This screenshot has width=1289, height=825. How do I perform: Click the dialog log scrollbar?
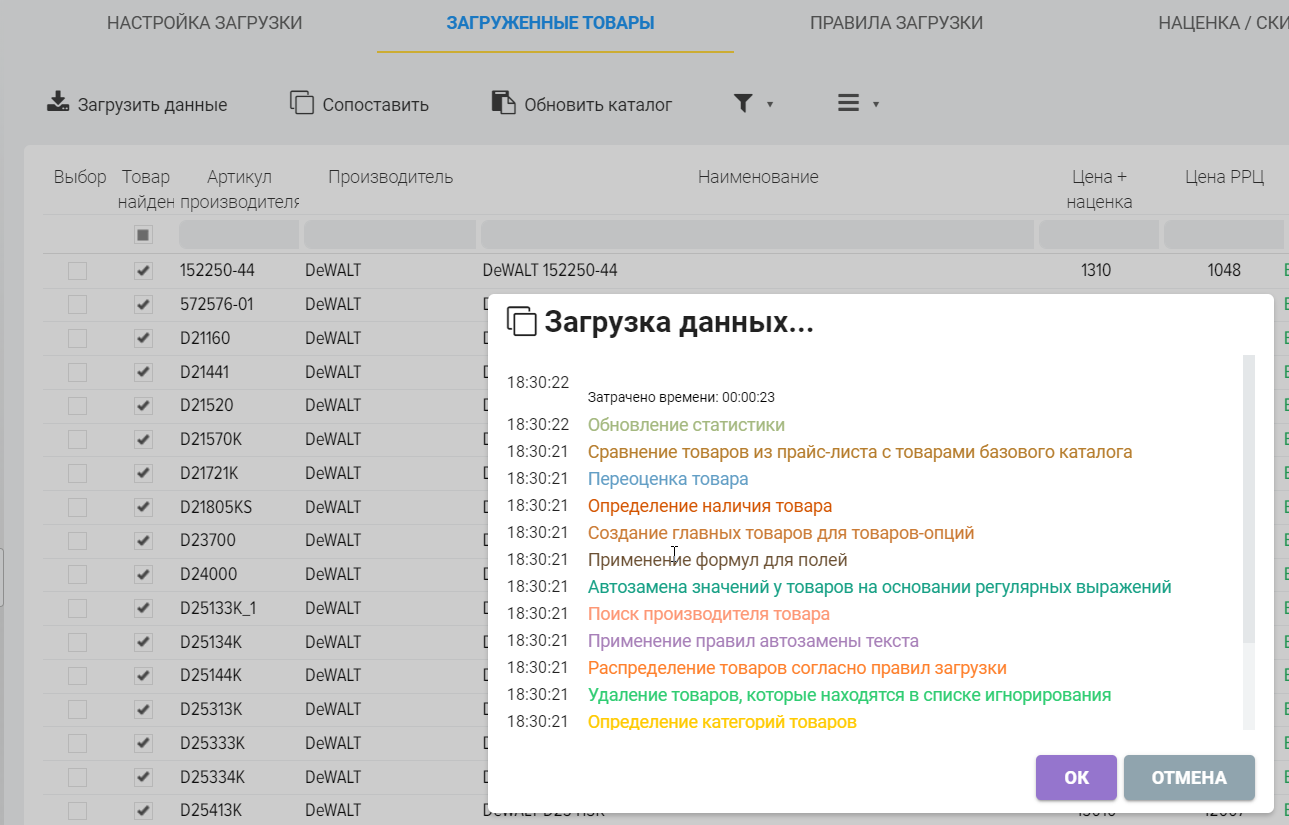[x=1248, y=499]
